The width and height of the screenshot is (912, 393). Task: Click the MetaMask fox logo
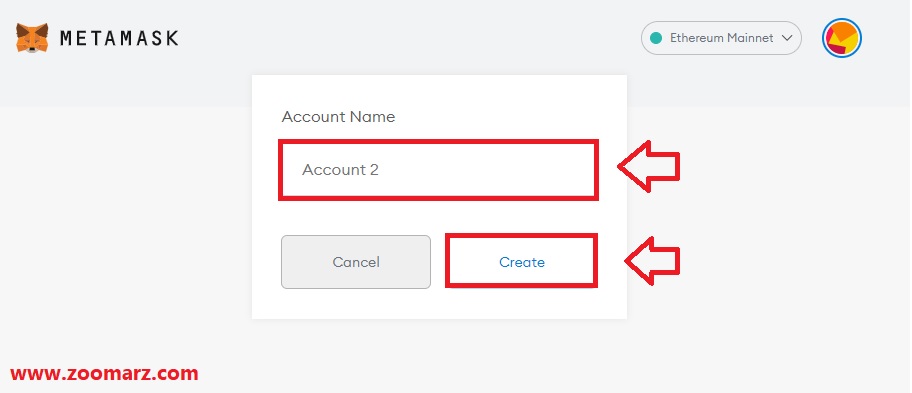click(x=32, y=38)
